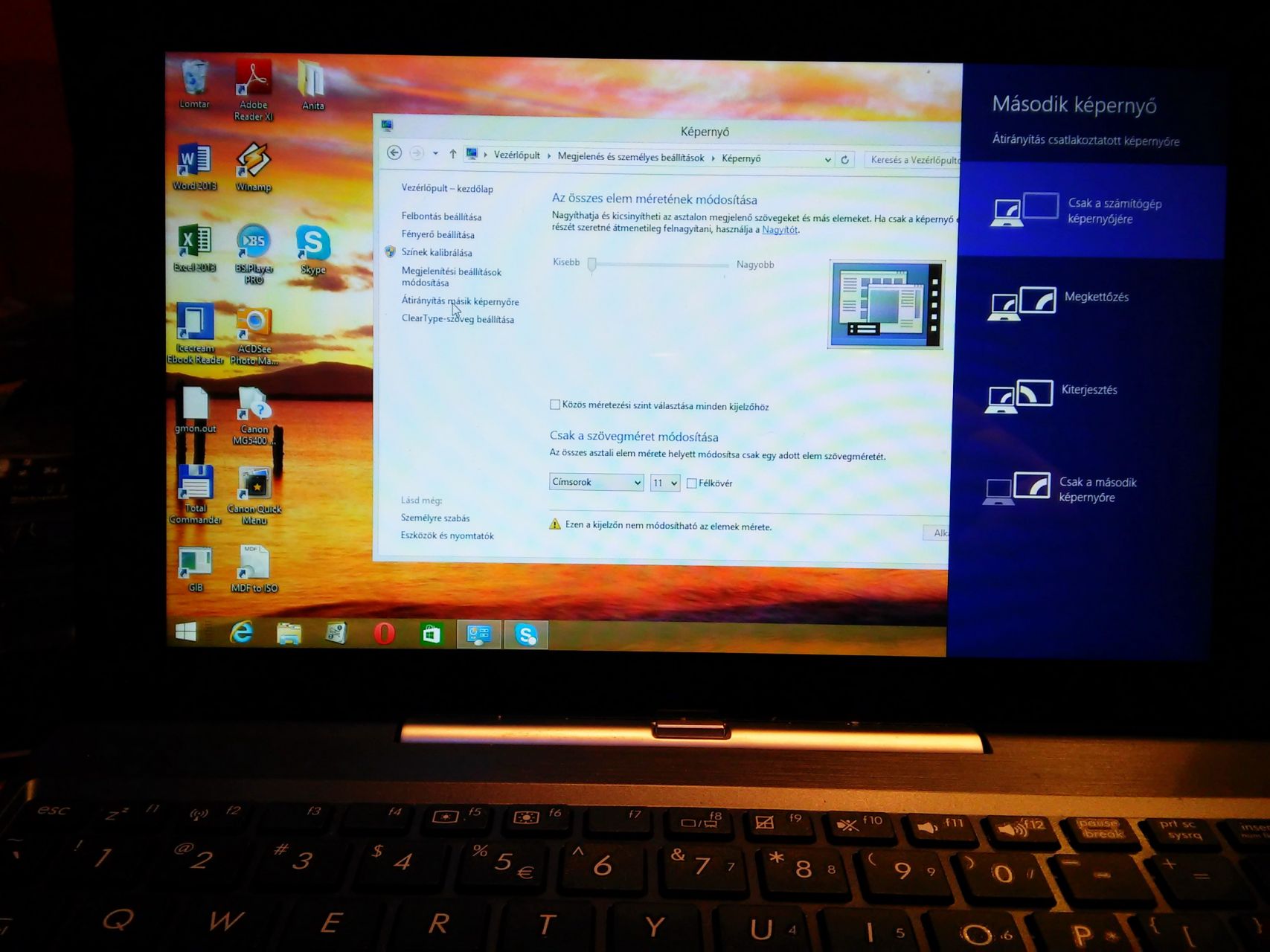The image size is (1270, 952).
Task: Toggle 'Közös méretezési szint' checkbox
Action: 554,405
